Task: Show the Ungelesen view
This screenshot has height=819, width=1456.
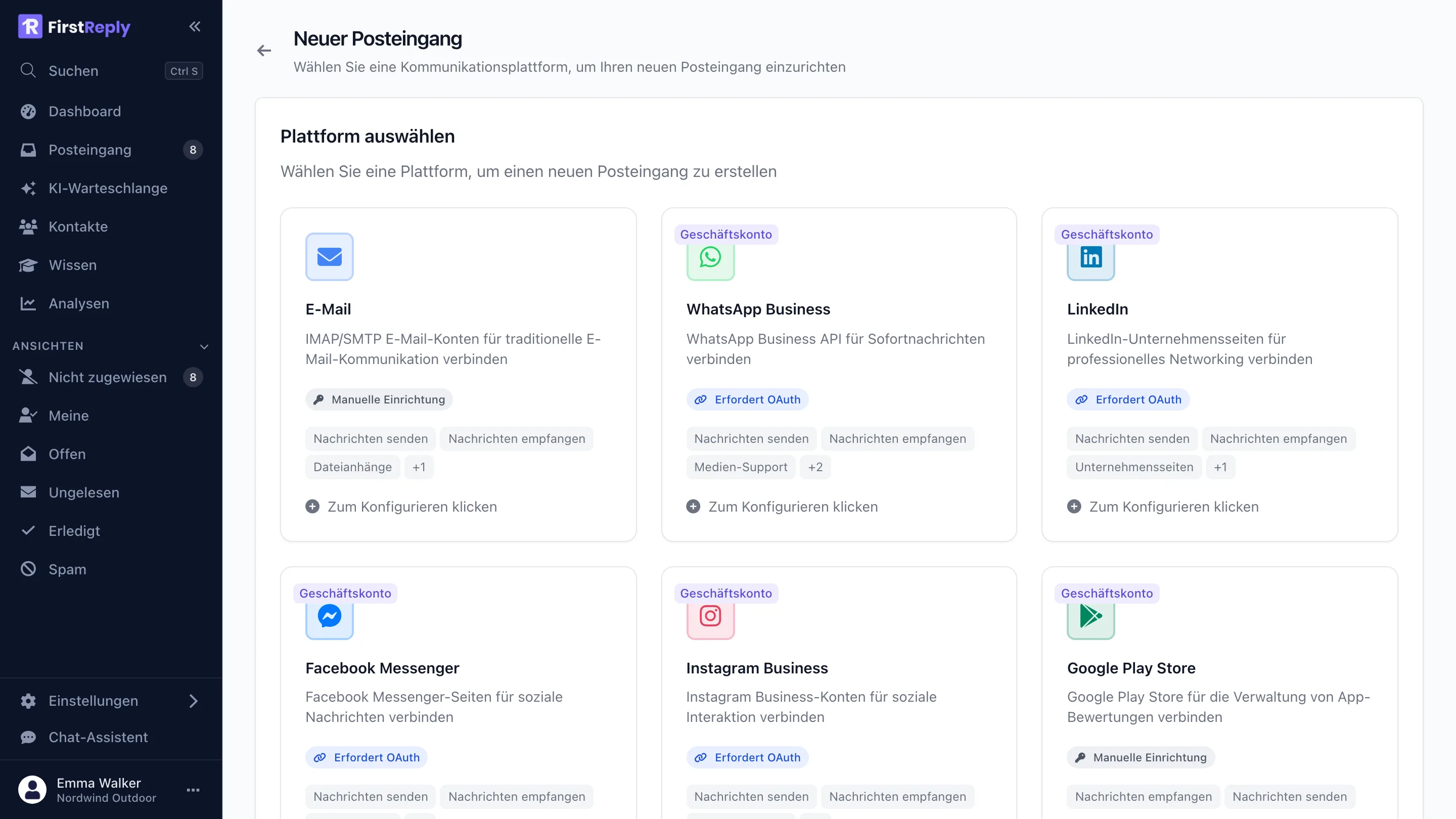Action: coord(111,492)
